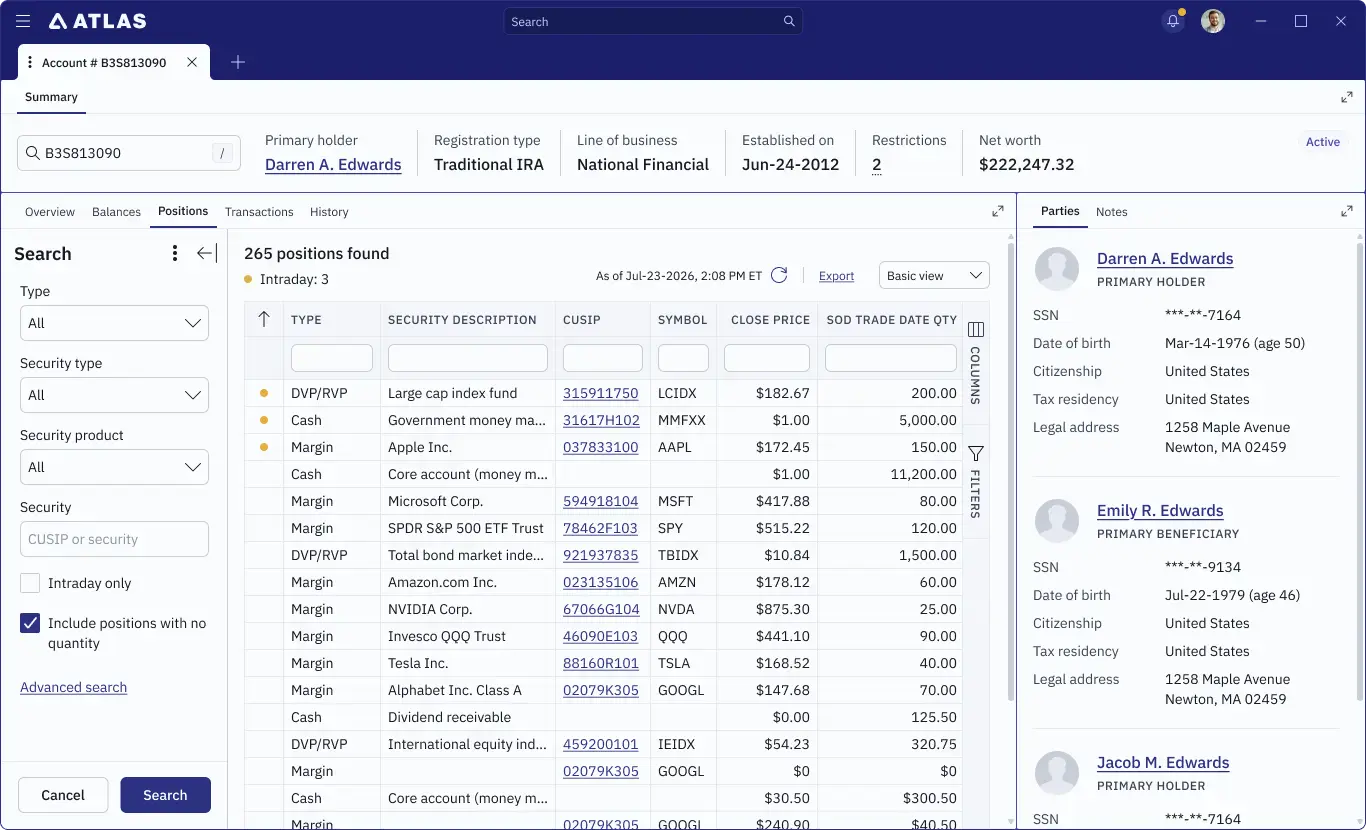This screenshot has width=1366, height=830.
Task: Open the Columns side panel
Action: pyautogui.click(x=976, y=361)
